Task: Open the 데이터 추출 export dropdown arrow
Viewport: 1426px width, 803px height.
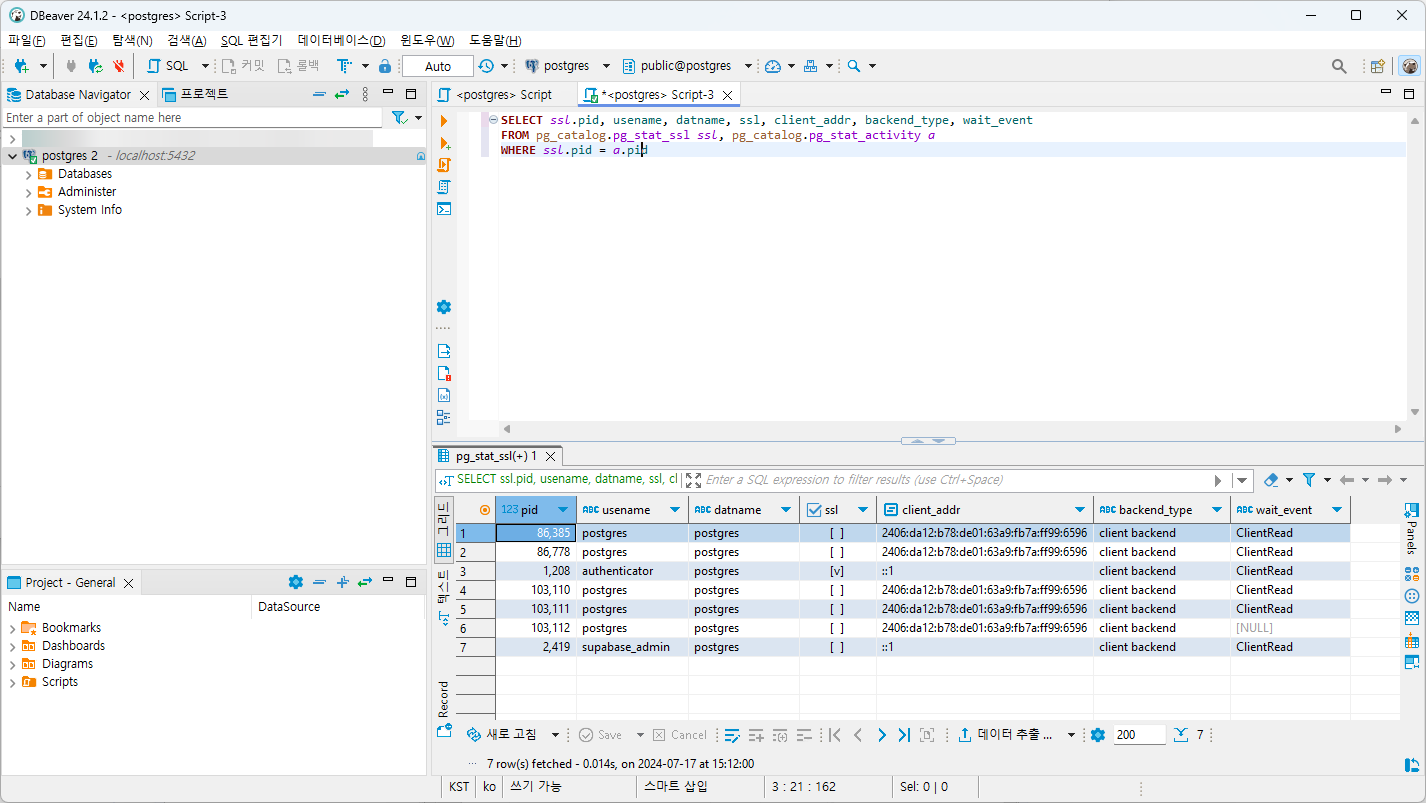Action: coord(1071,735)
